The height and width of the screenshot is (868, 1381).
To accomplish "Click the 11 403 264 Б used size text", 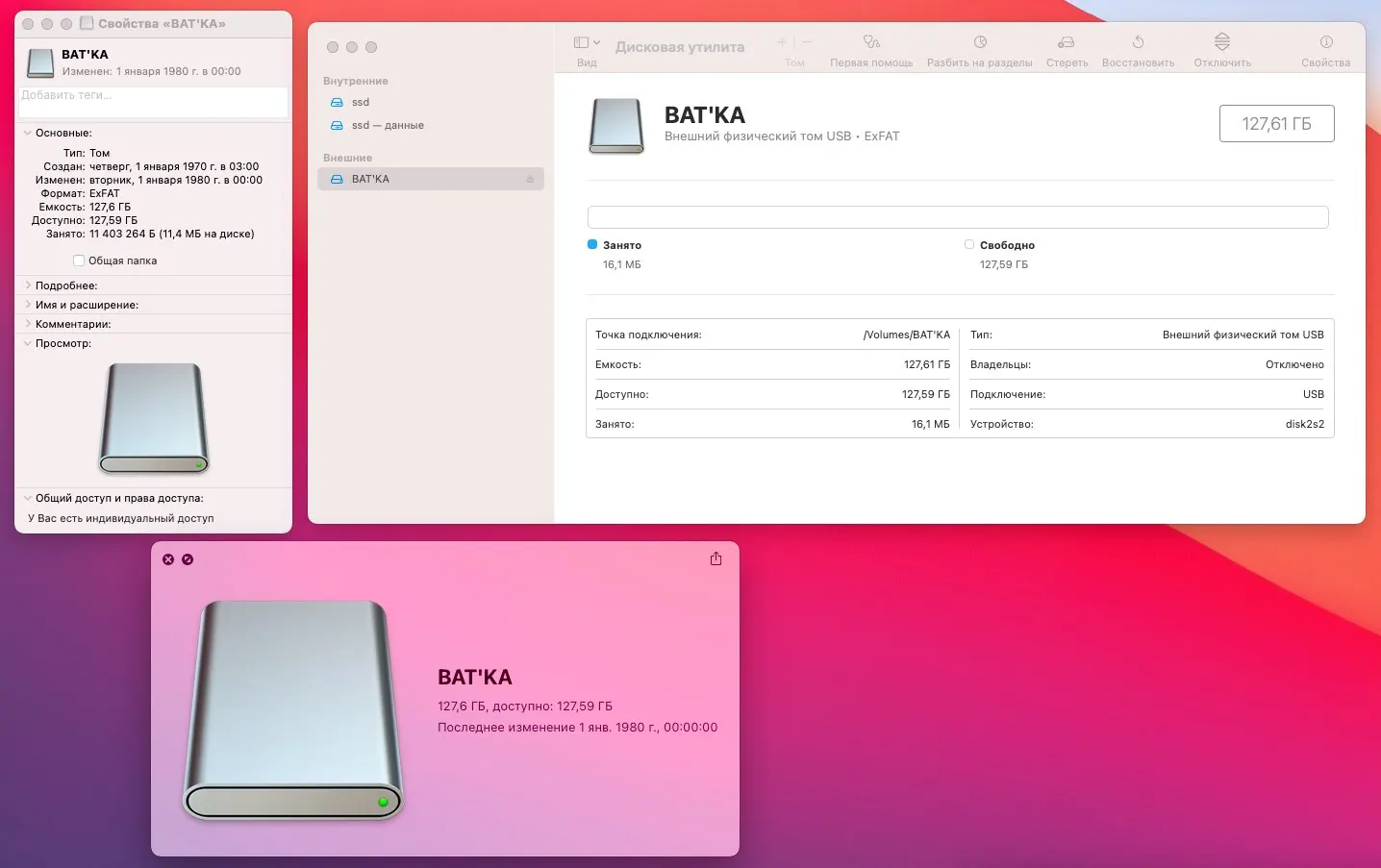I will (x=172, y=234).
